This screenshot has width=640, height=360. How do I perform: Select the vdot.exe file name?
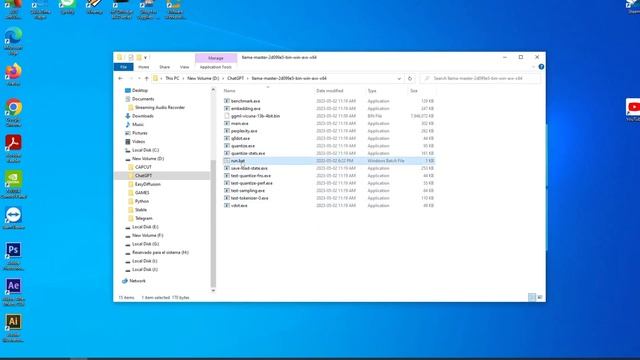tap(239, 205)
